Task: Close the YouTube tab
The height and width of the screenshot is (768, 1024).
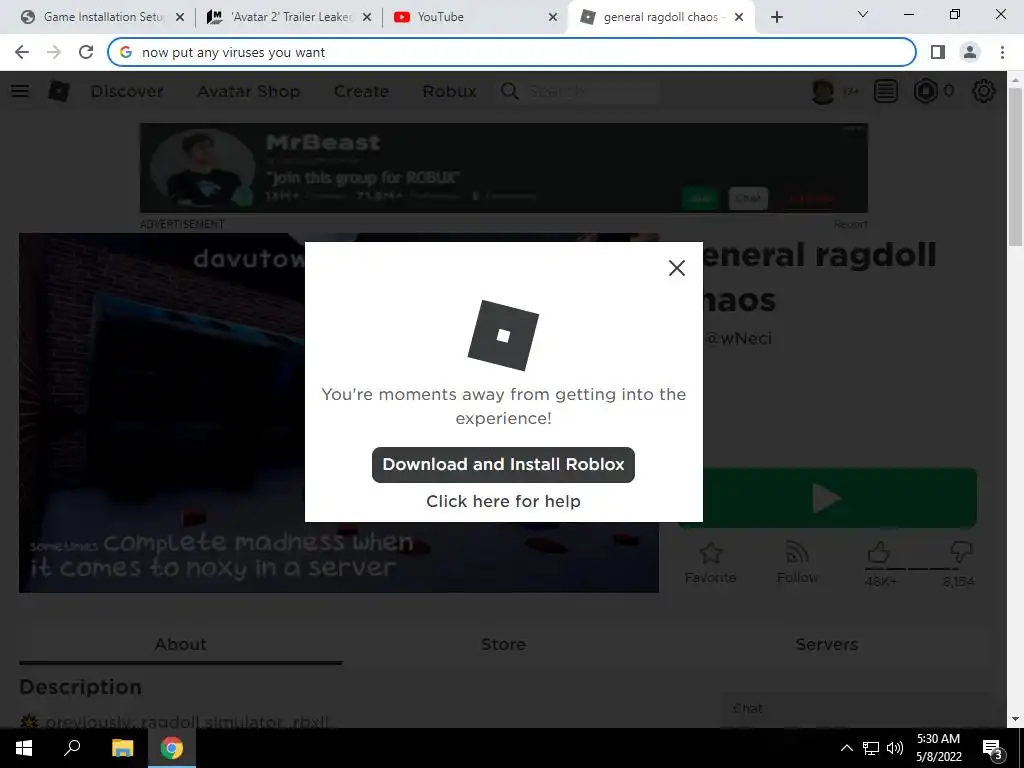Action: [x=553, y=17]
